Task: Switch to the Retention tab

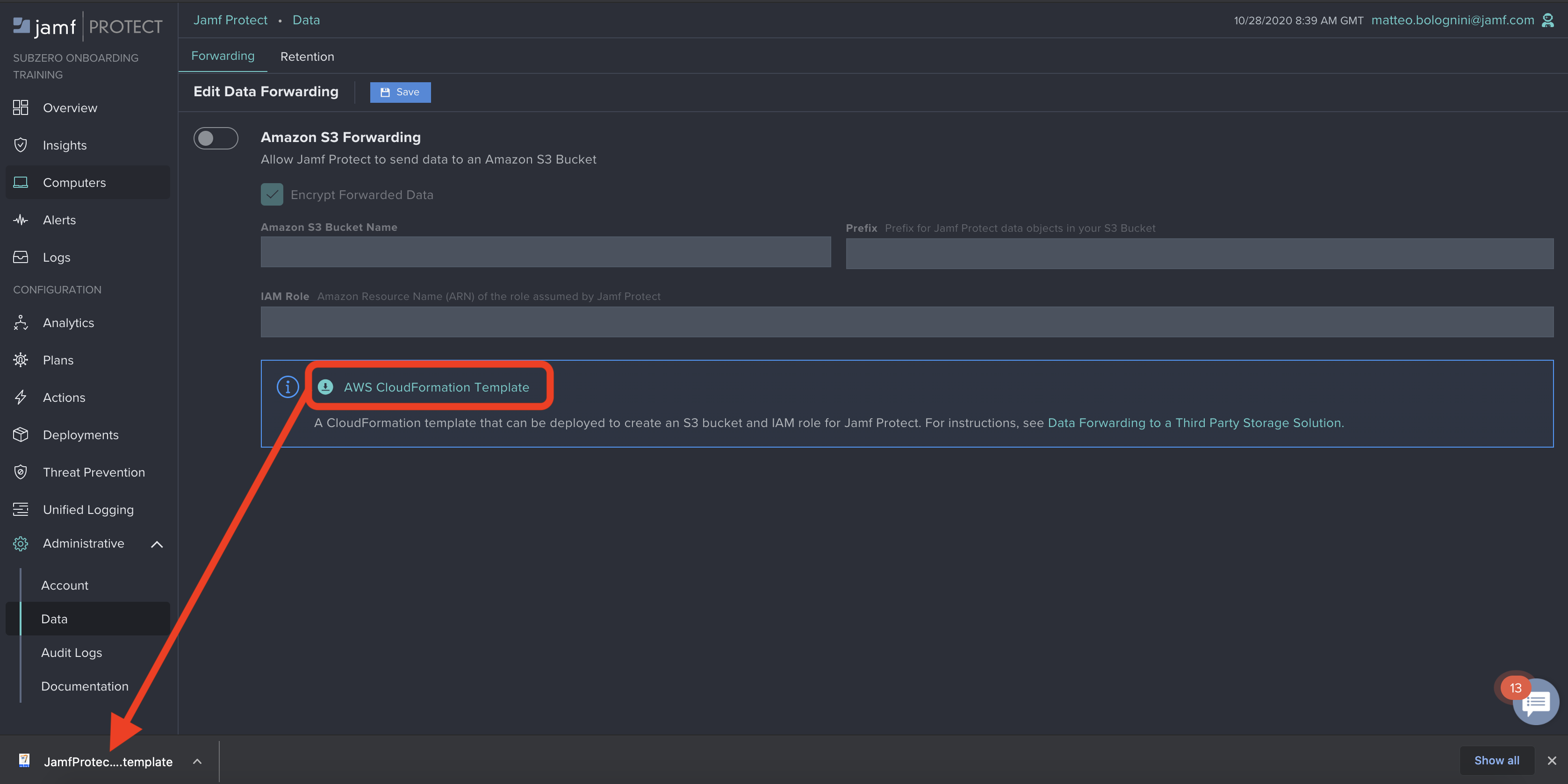Action: 307,57
